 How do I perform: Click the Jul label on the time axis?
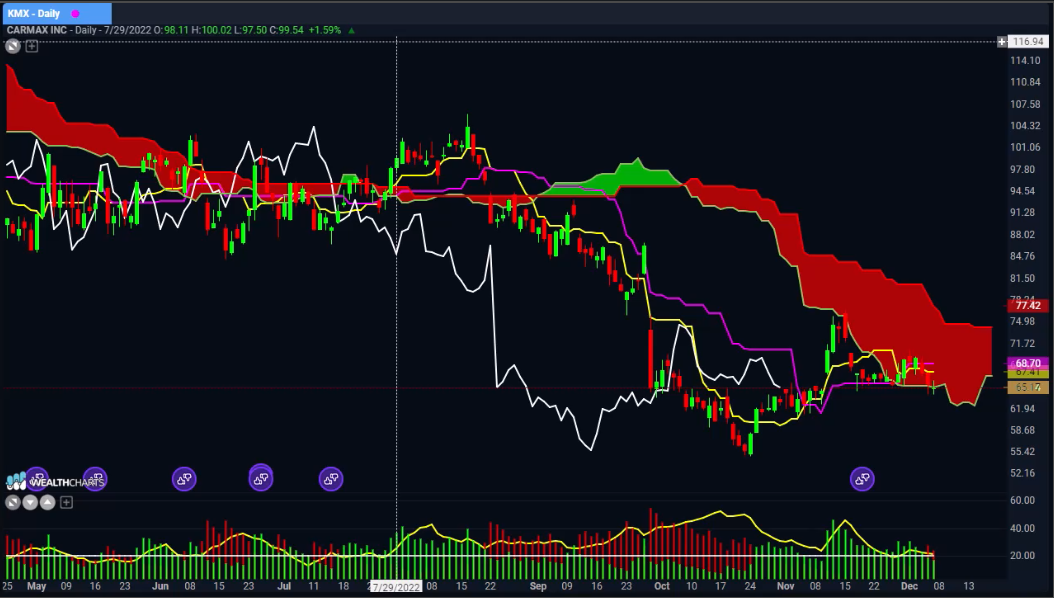point(284,587)
